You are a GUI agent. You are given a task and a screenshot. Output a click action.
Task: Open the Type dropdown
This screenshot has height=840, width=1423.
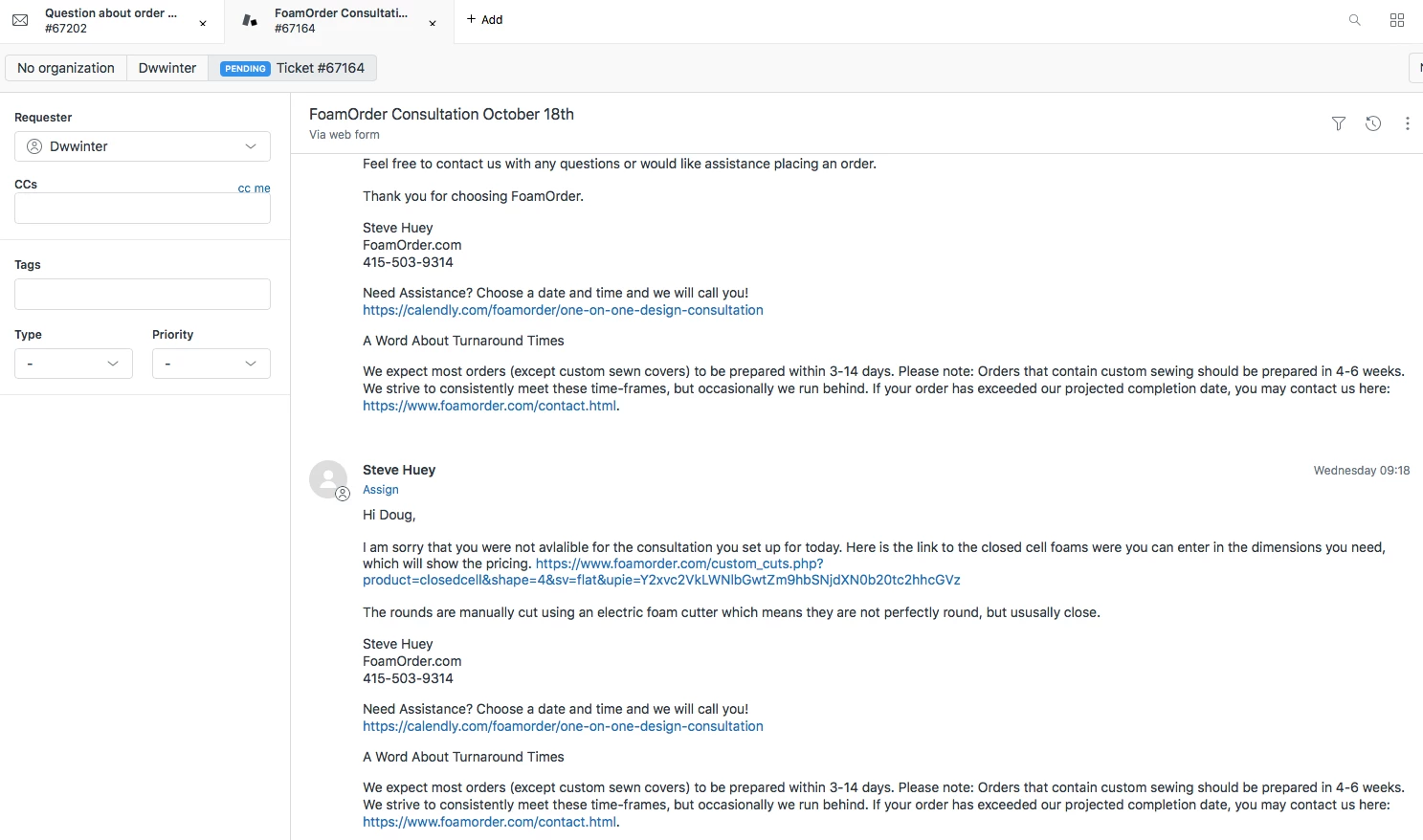pyautogui.click(x=74, y=364)
